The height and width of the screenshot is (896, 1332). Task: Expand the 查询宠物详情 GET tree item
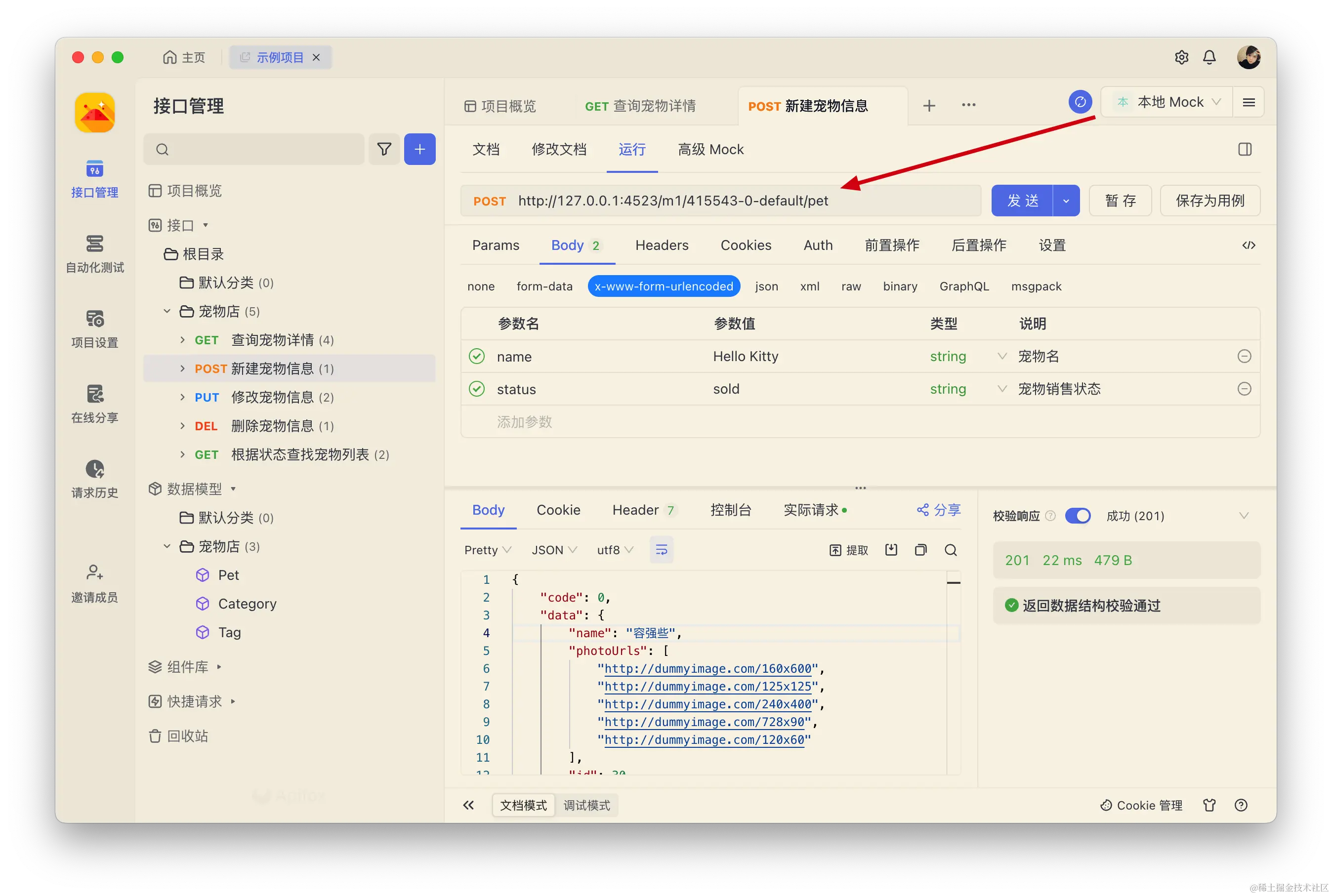182,340
